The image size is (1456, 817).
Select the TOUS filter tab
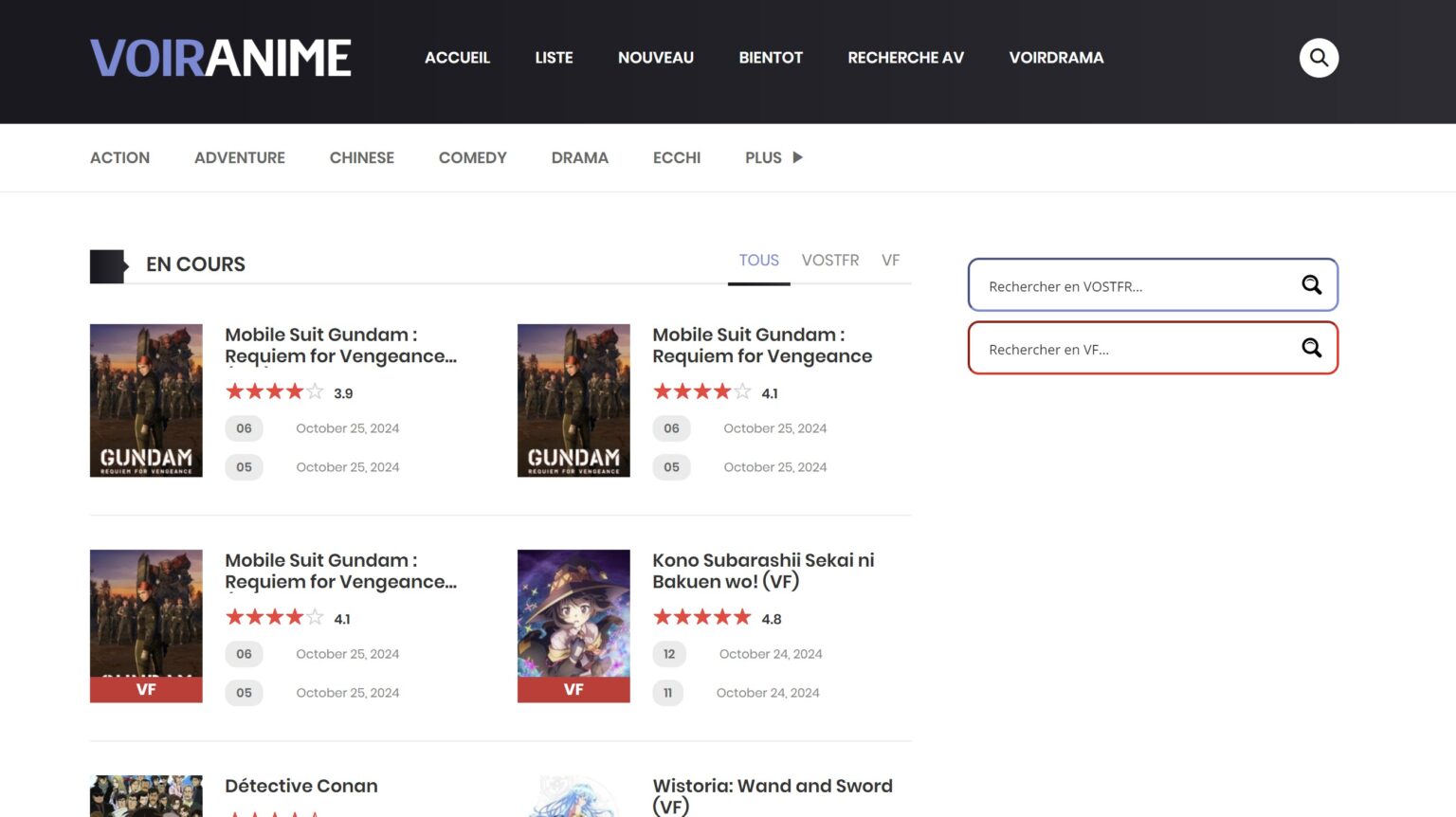758,260
